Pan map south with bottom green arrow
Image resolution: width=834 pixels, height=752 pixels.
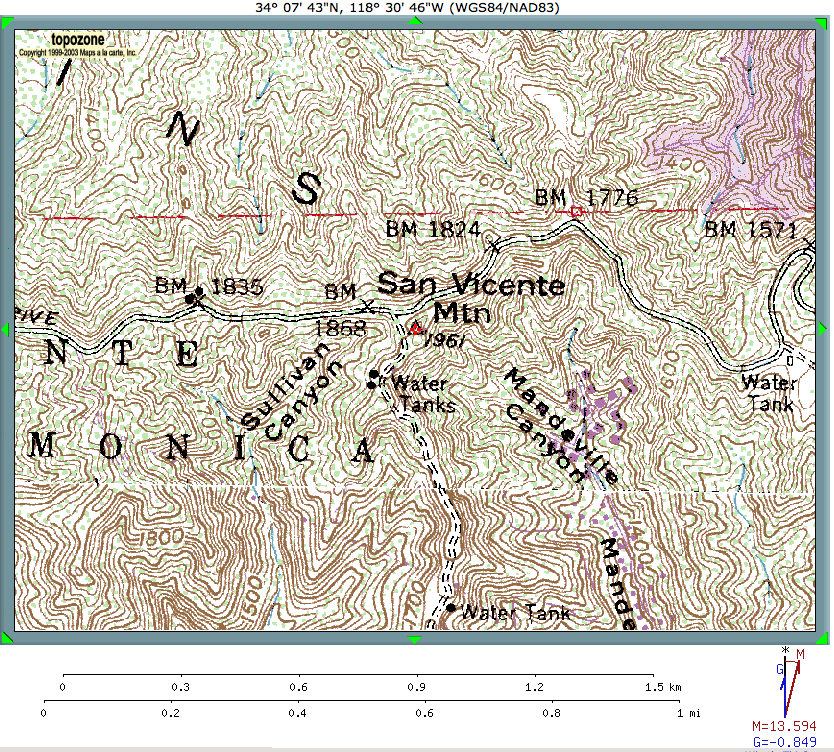pos(416,638)
